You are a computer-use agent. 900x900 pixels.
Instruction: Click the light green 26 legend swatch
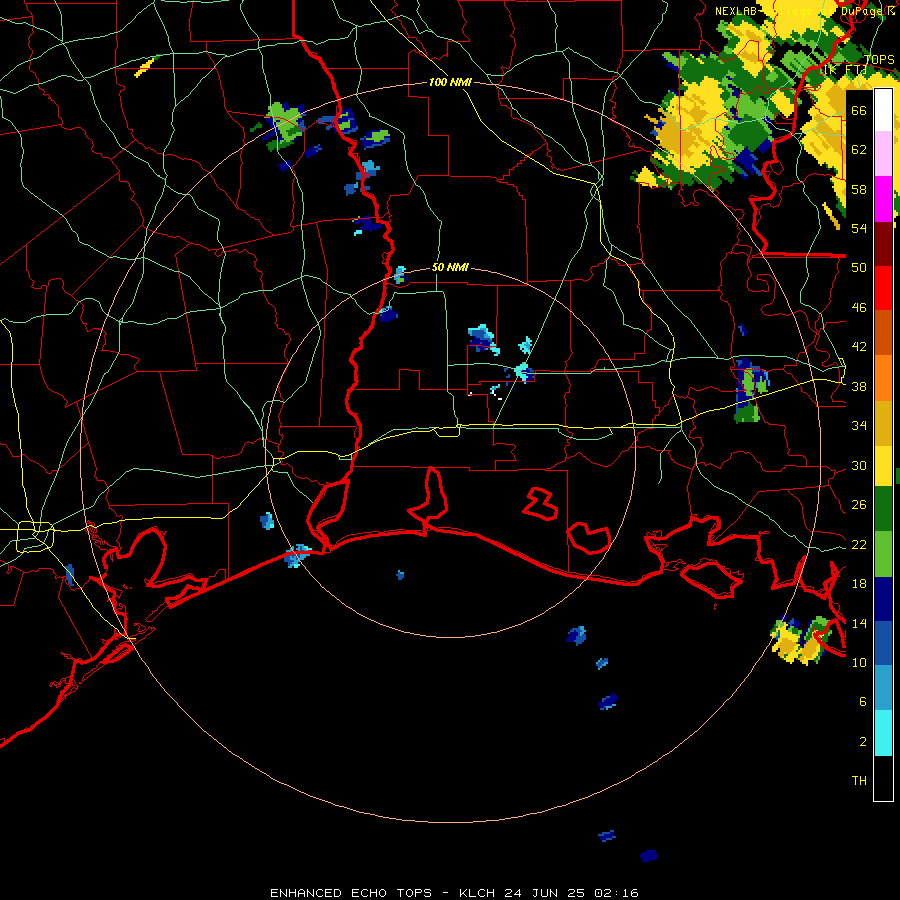(x=883, y=554)
